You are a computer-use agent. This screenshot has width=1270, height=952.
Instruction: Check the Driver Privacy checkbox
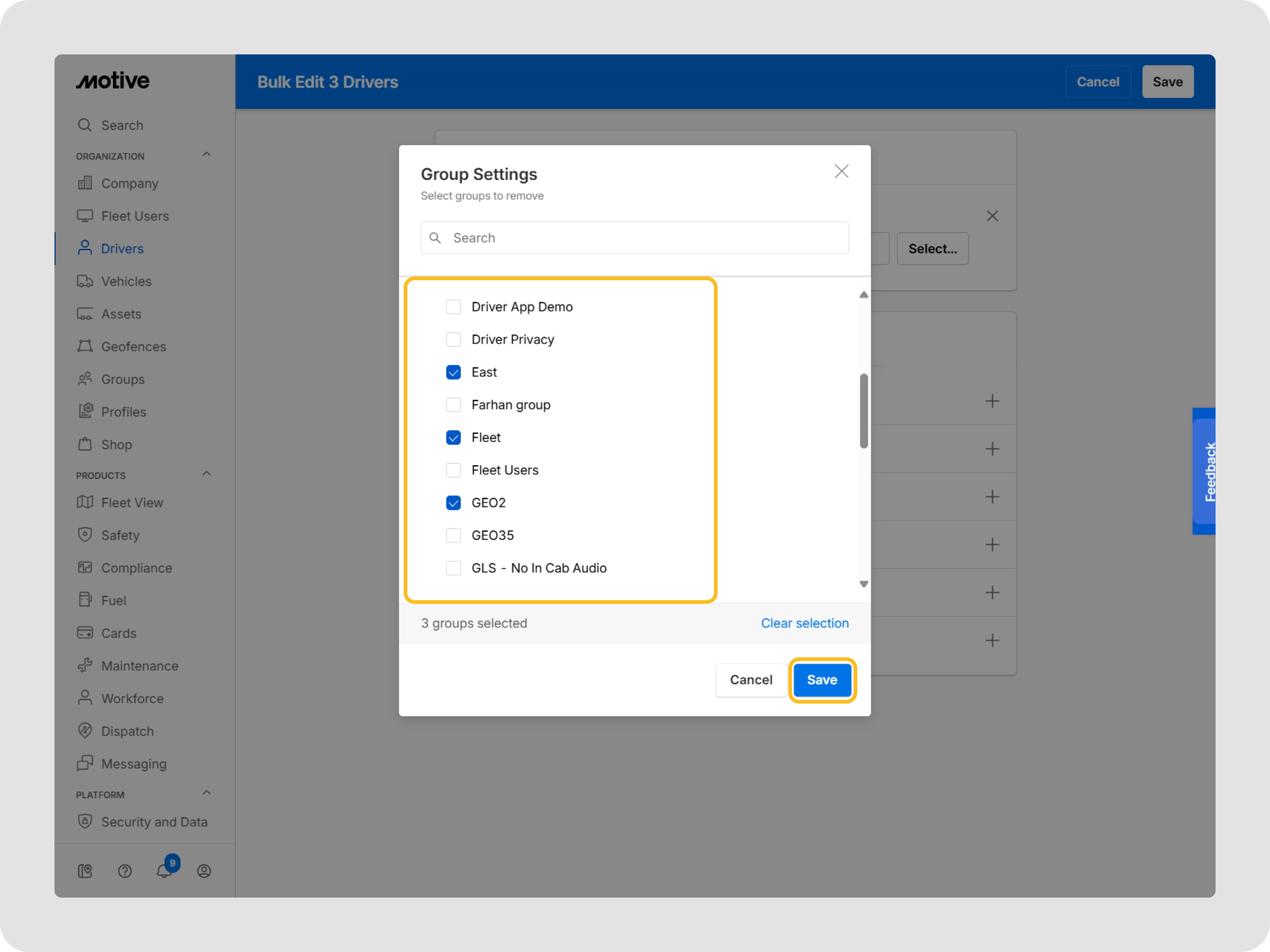[454, 340]
